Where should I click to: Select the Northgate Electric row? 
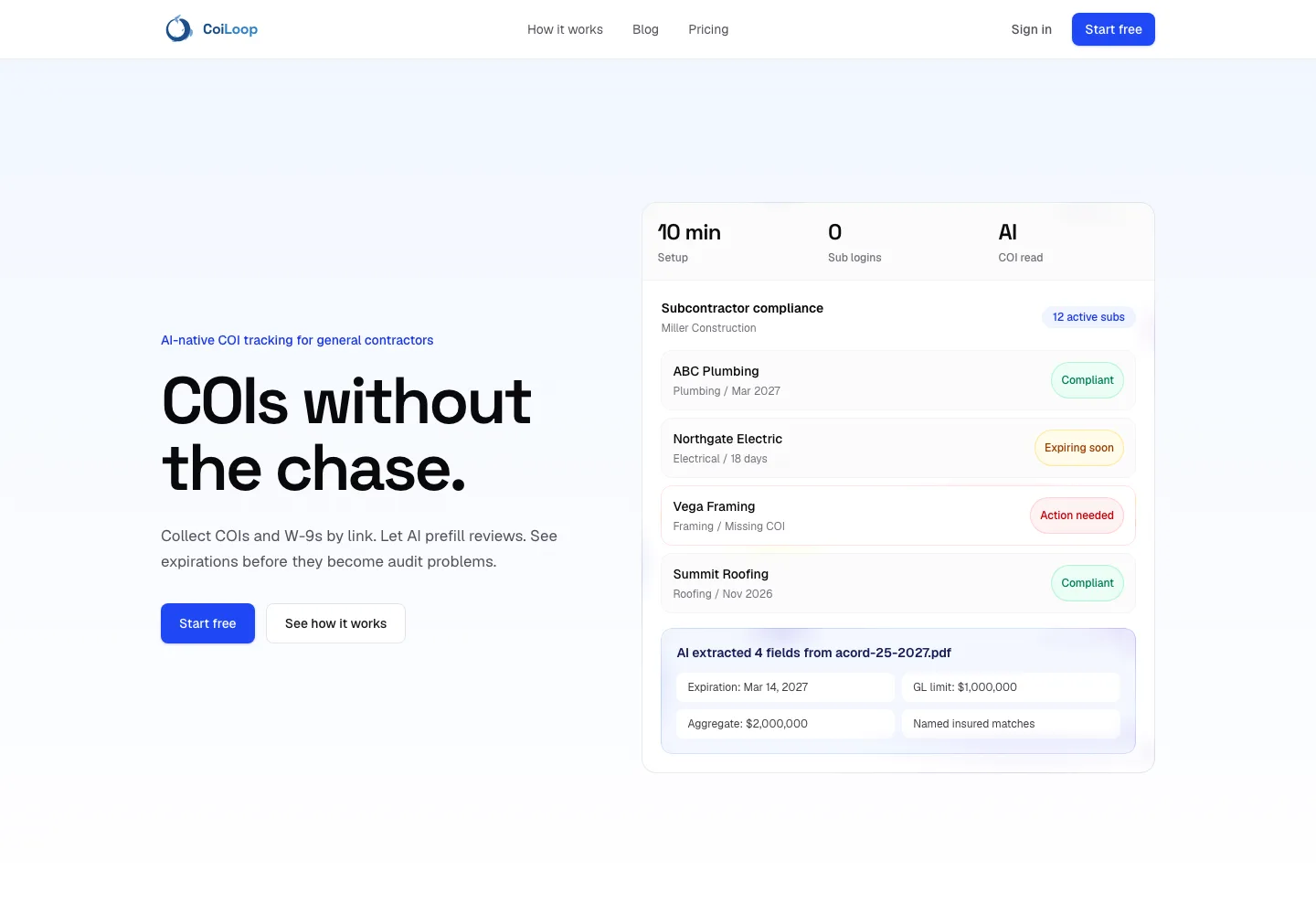898,448
